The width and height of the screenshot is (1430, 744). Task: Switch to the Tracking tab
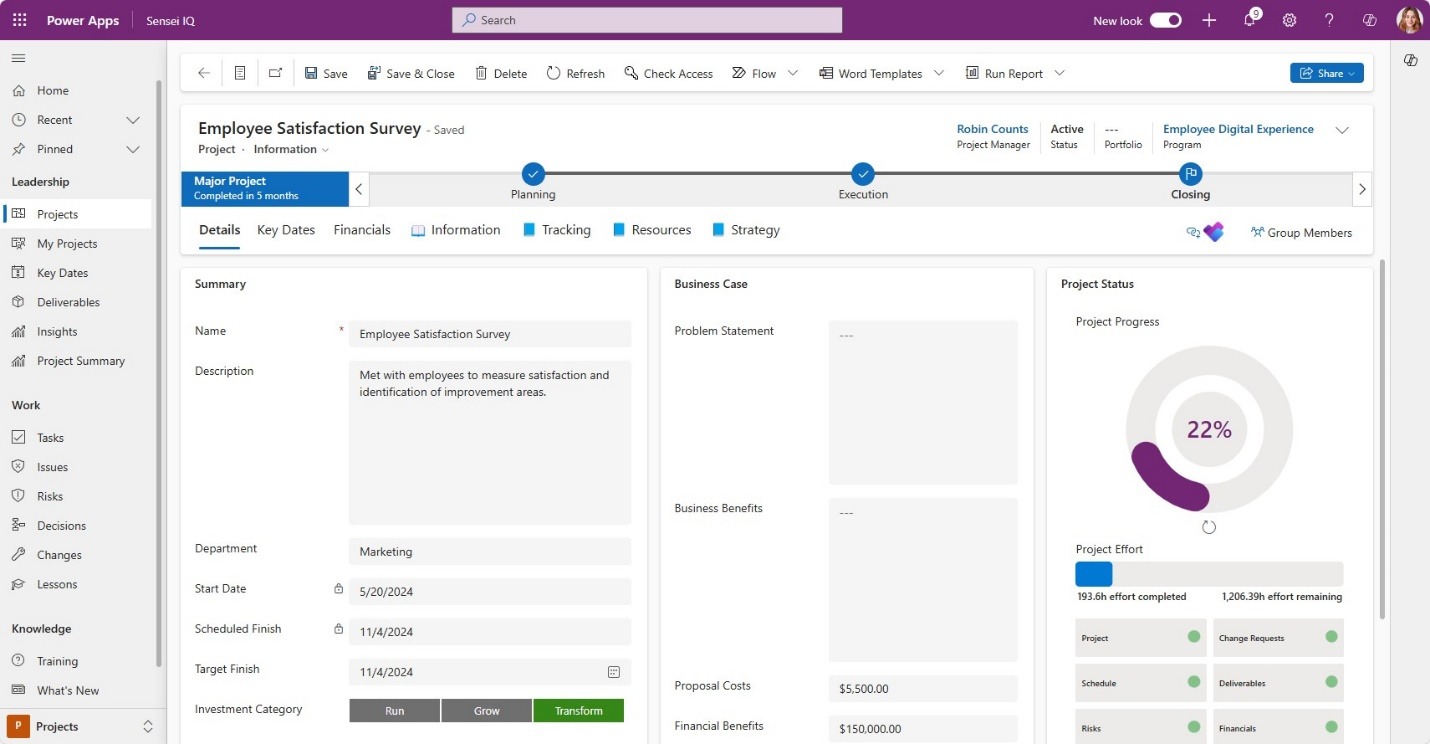point(556,230)
